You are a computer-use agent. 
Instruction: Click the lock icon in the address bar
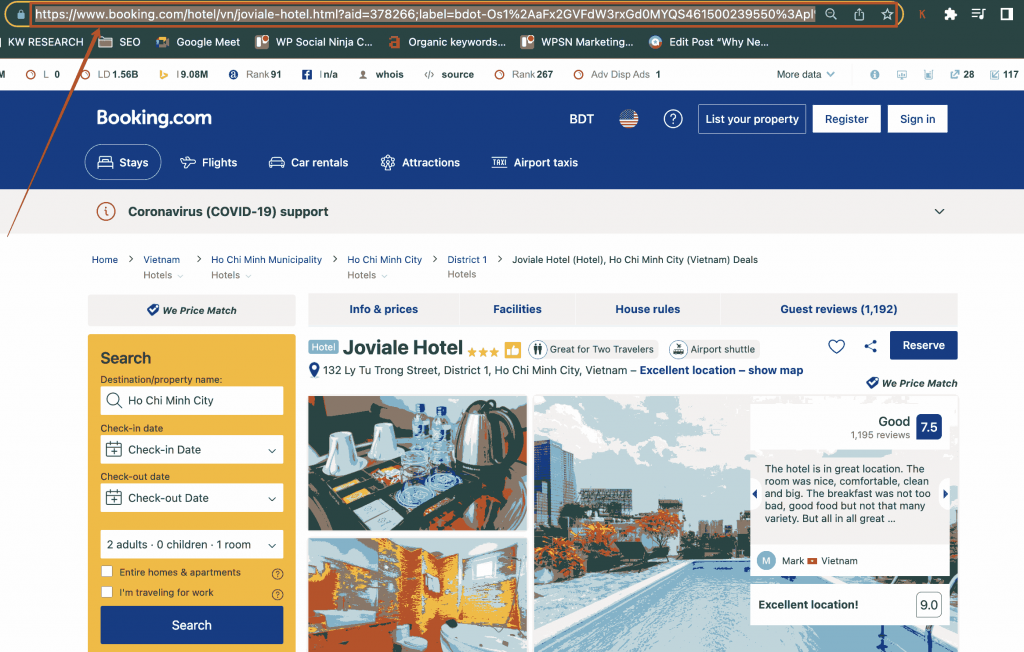(x=21, y=14)
